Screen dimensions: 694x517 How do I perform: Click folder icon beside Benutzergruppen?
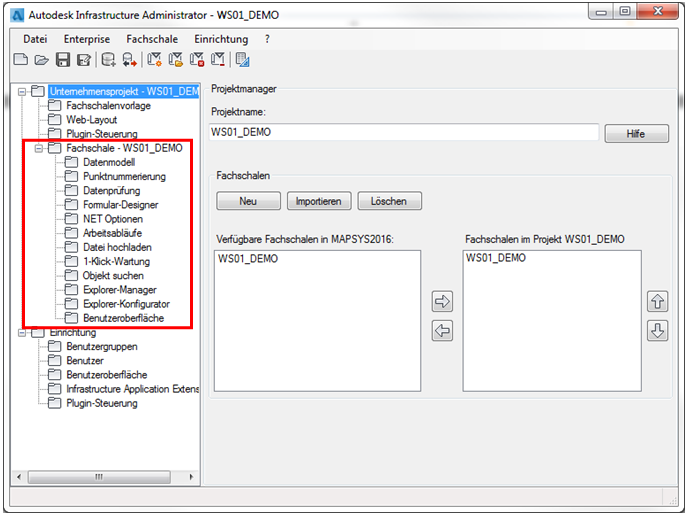(54, 346)
